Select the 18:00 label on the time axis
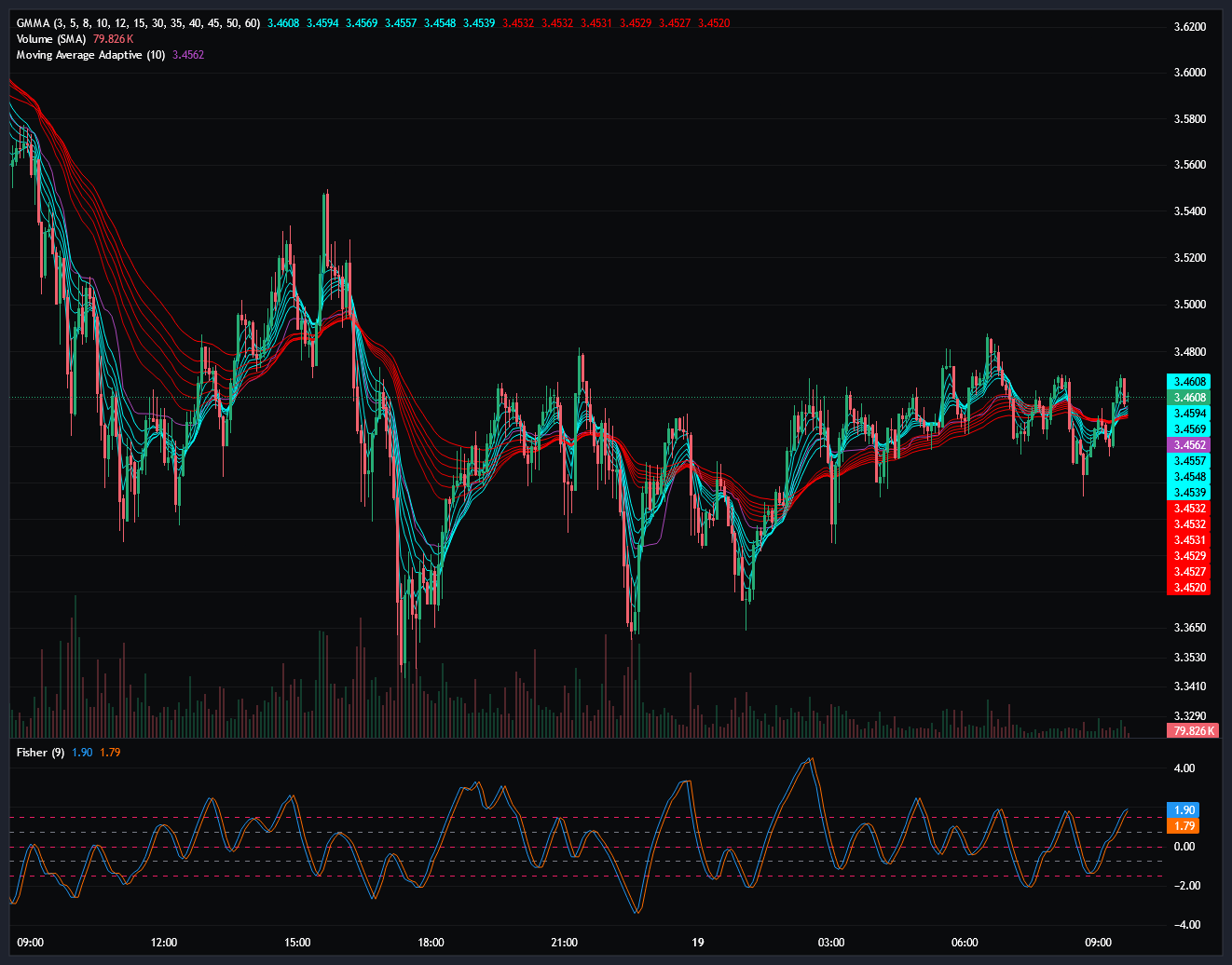Image resolution: width=1232 pixels, height=965 pixels. pos(431,943)
